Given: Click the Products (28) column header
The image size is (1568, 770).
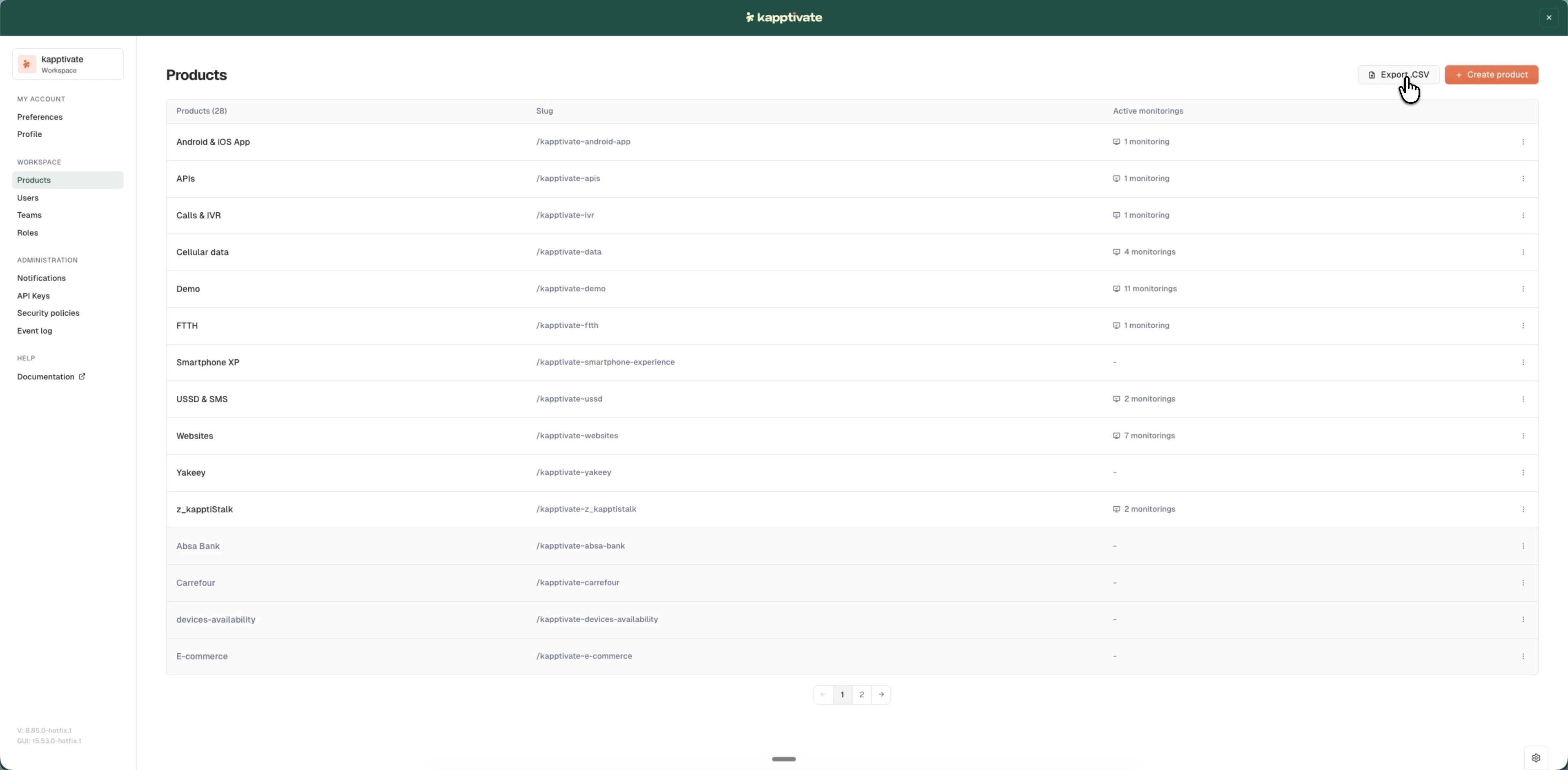Looking at the screenshot, I should pos(201,111).
